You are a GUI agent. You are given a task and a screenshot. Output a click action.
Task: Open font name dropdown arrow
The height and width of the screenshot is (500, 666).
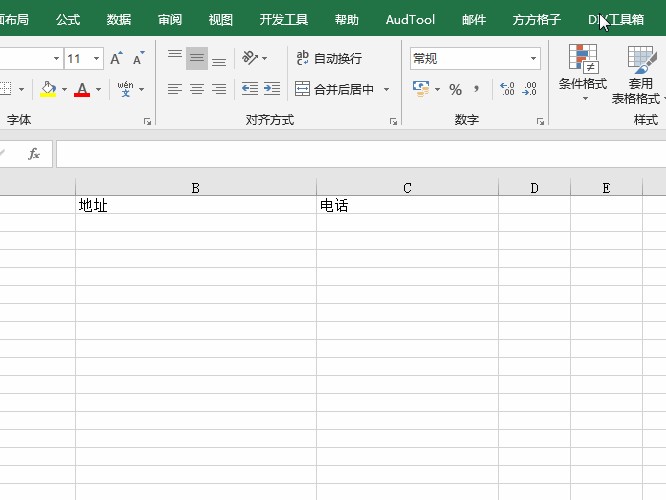tap(56, 58)
